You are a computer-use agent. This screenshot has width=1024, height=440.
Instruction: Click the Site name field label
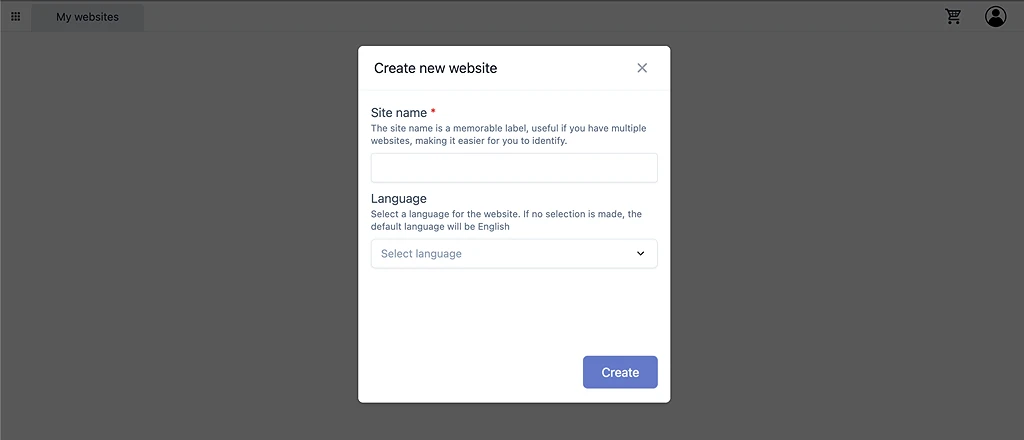click(399, 113)
